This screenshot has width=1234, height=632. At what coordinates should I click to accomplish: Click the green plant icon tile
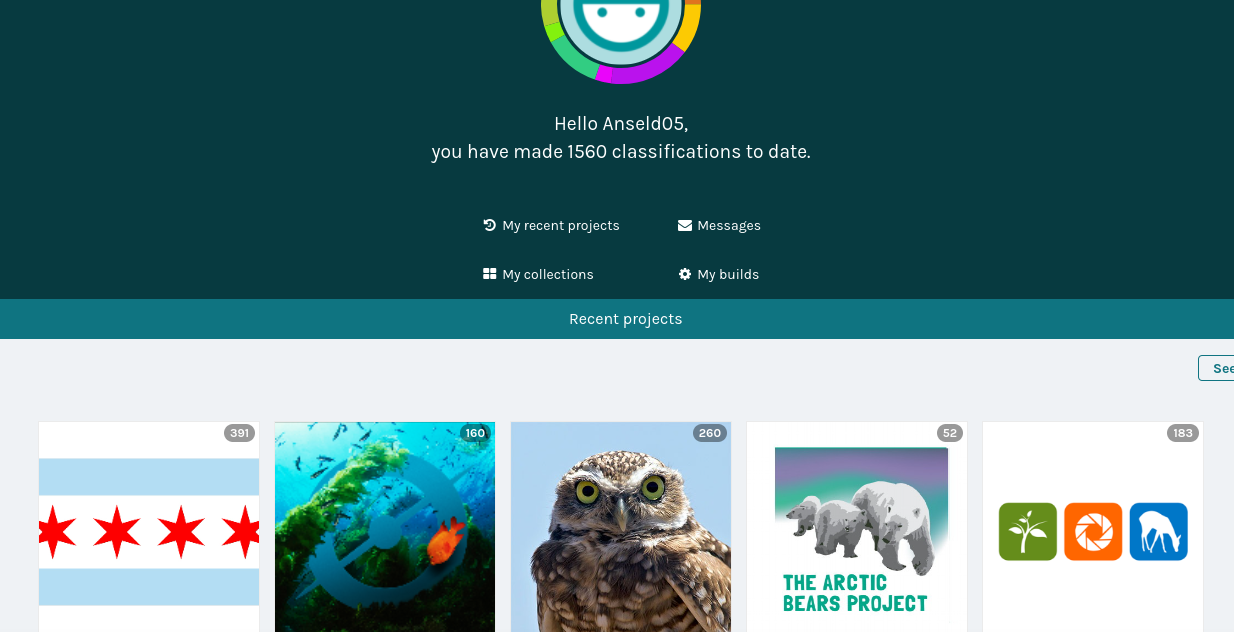pos(1028,531)
